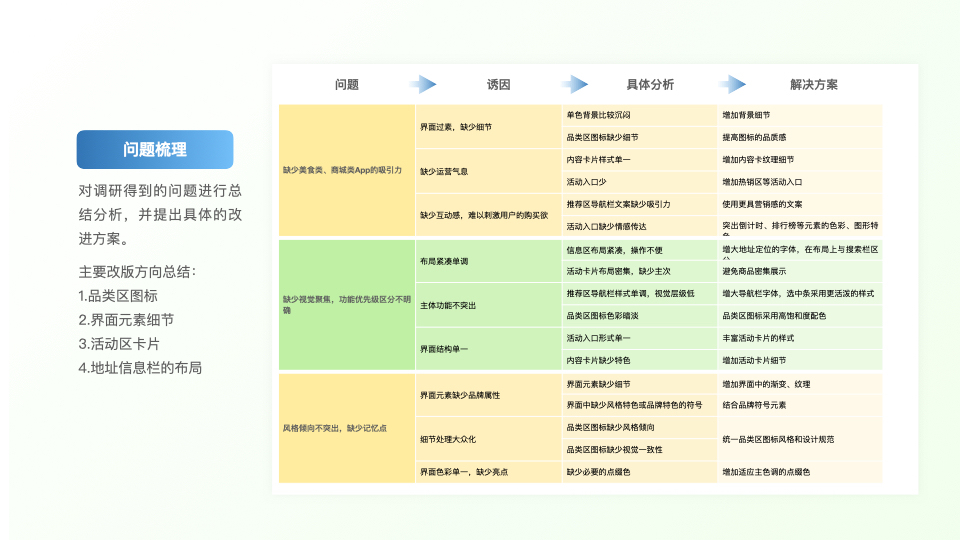The width and height of the screenshot is (960, 540).
Task: Select the '诱因' column header
Action: pos(498,84)
